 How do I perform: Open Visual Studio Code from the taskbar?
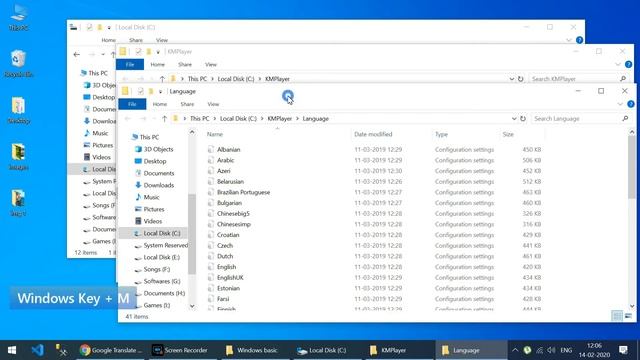(38, 350)
